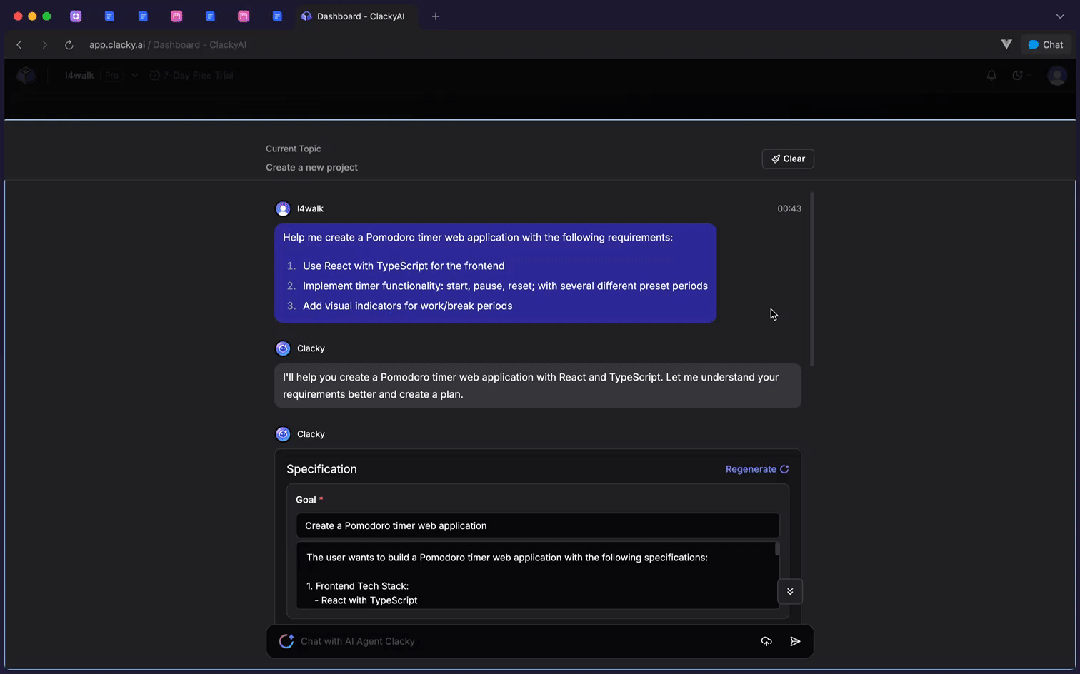
Task: Expand the tab list chevron at top right
Action: (1060, 17)
